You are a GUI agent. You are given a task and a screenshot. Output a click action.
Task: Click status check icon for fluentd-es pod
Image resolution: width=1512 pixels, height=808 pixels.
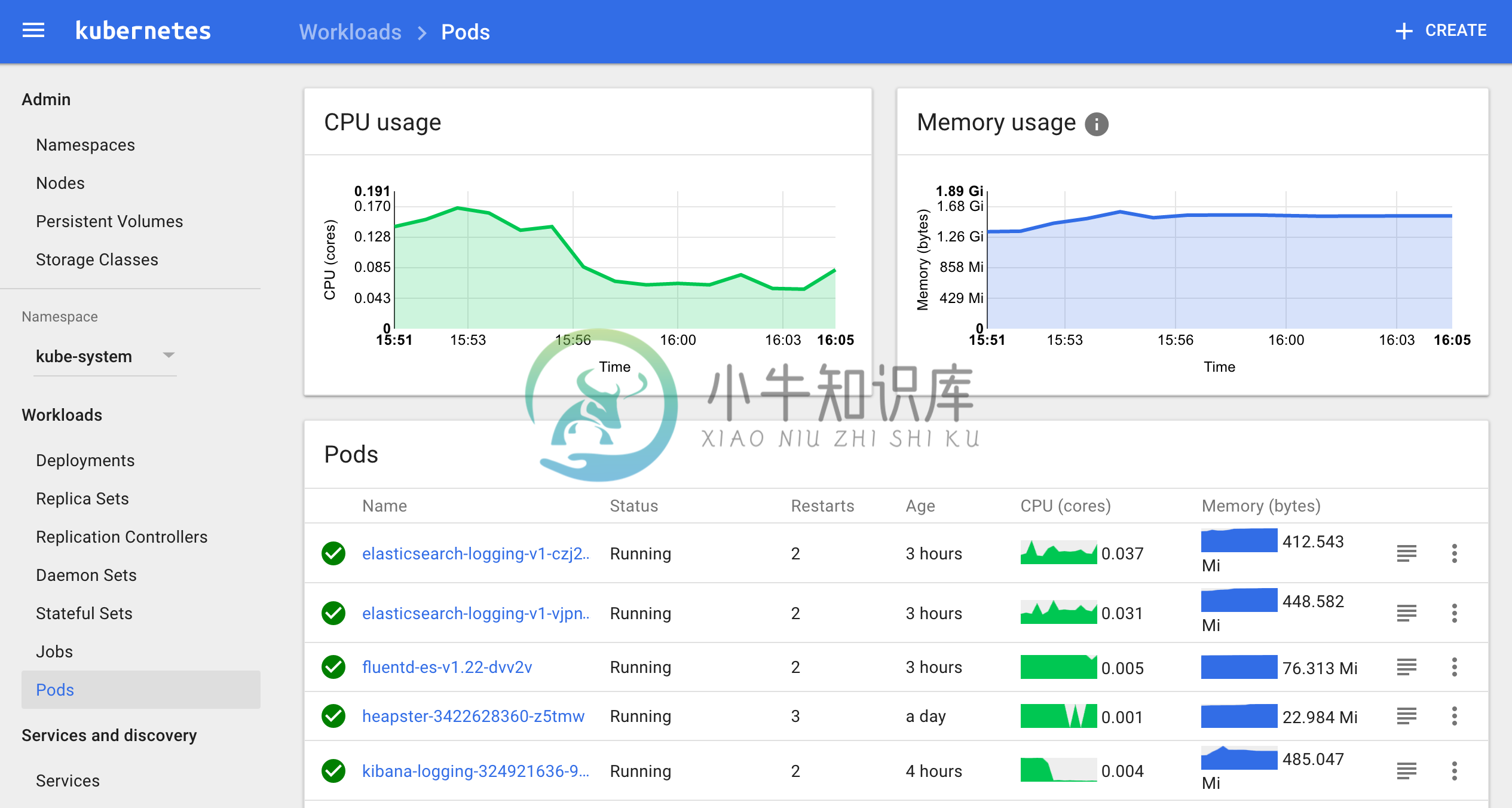(x=333, y=667)
